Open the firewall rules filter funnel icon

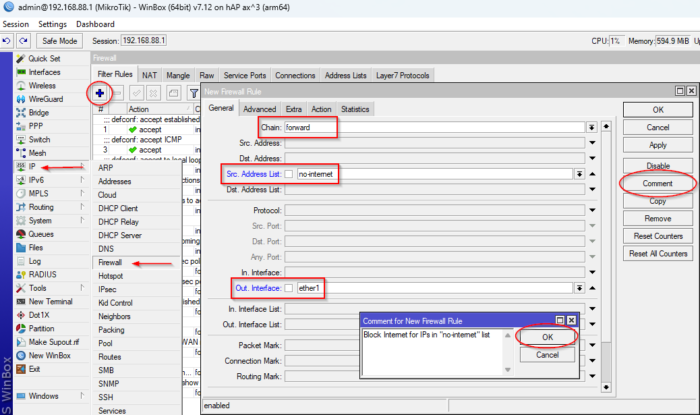pos(194,93)
